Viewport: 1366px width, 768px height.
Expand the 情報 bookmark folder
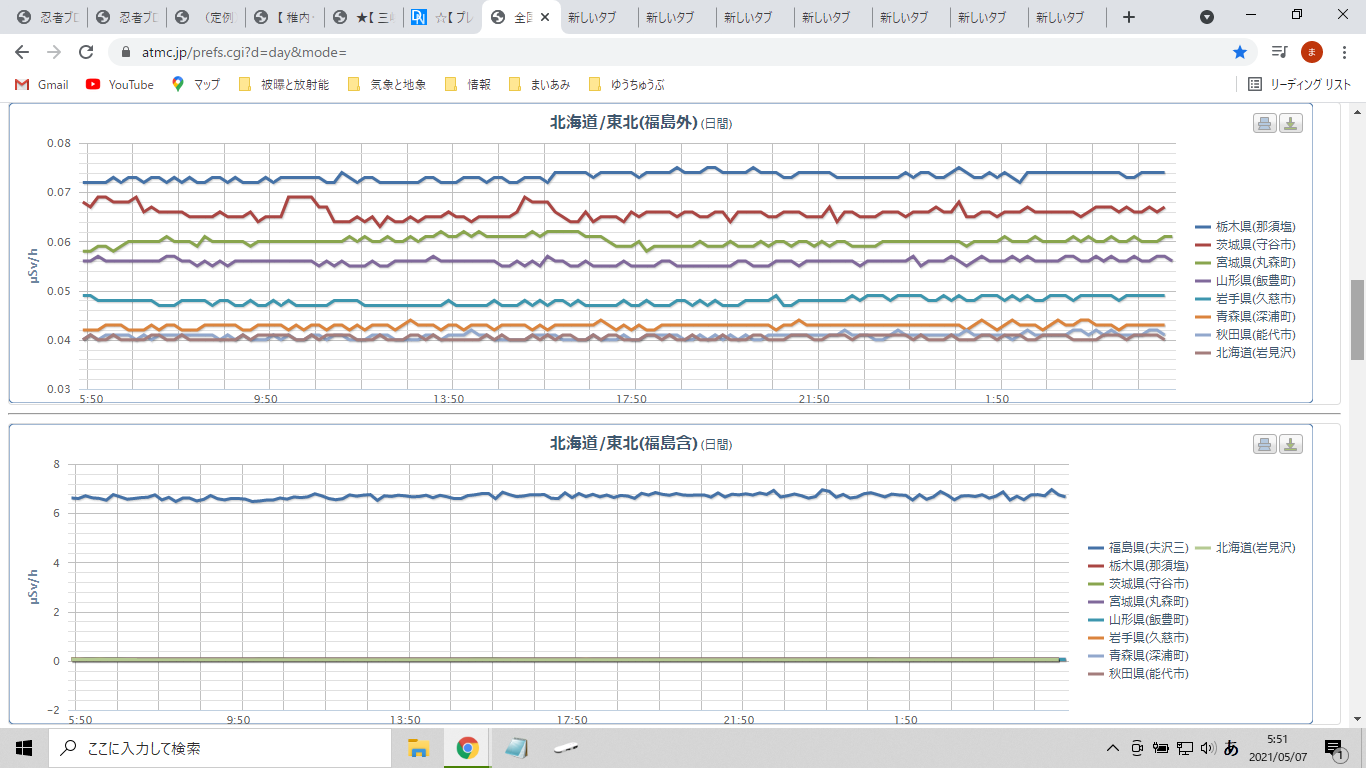468,85
